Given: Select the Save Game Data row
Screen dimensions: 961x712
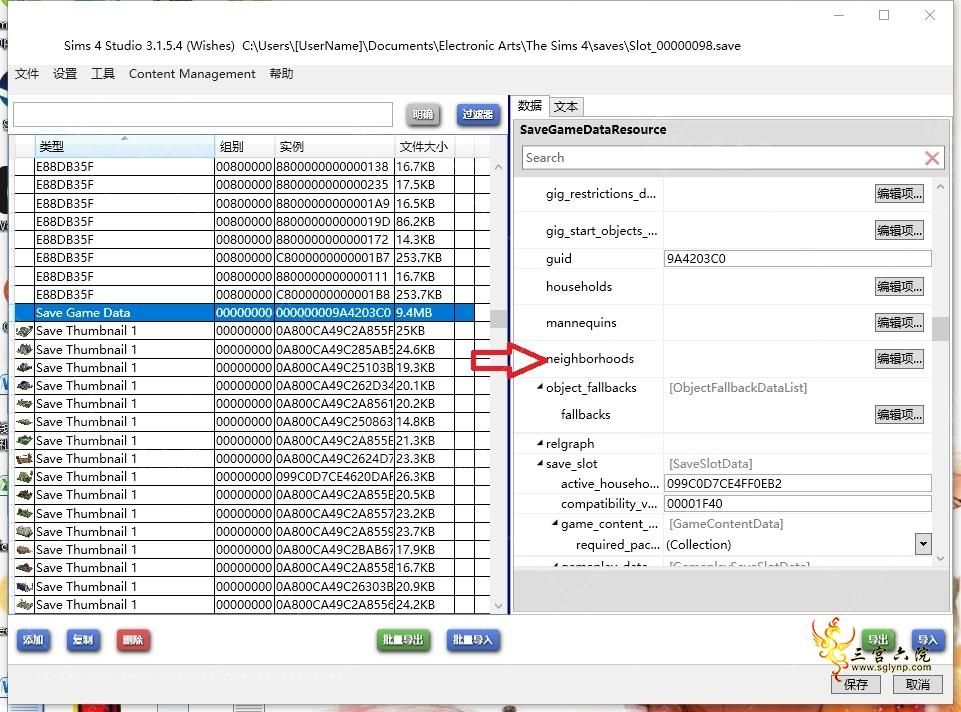Looking at the screenshot, I should click(x=245, y=312).
